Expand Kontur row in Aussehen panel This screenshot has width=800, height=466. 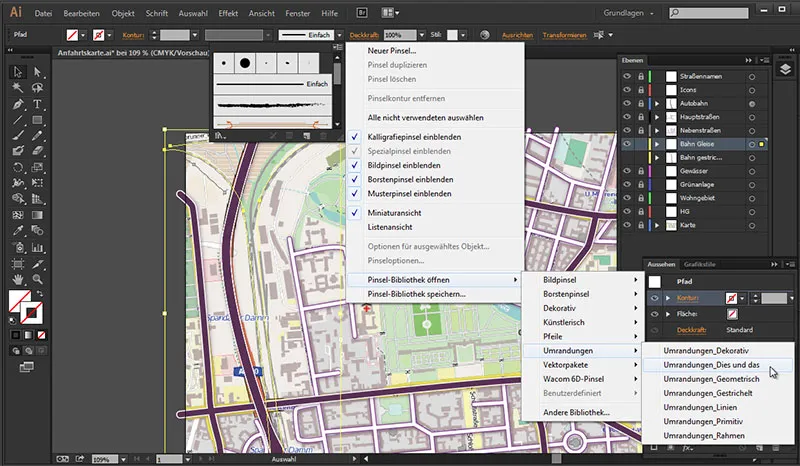coord(668,298)
